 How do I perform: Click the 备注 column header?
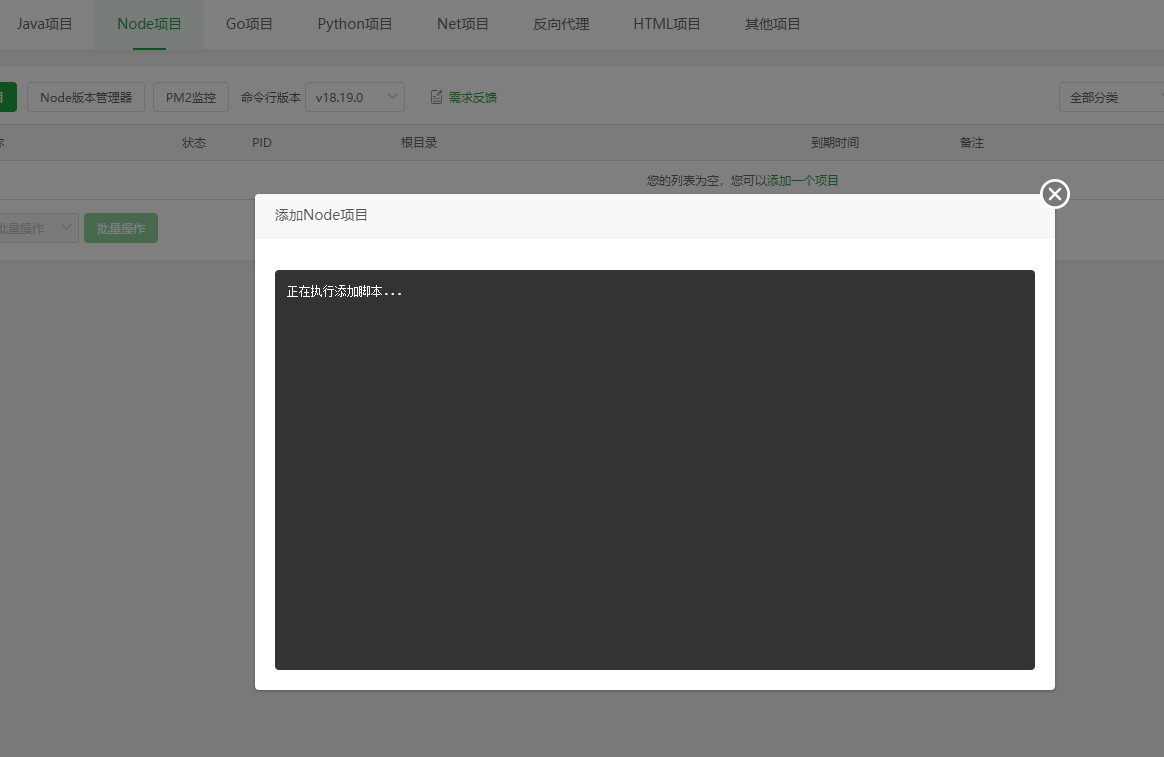pyautogui.click(x=972, y=142)
